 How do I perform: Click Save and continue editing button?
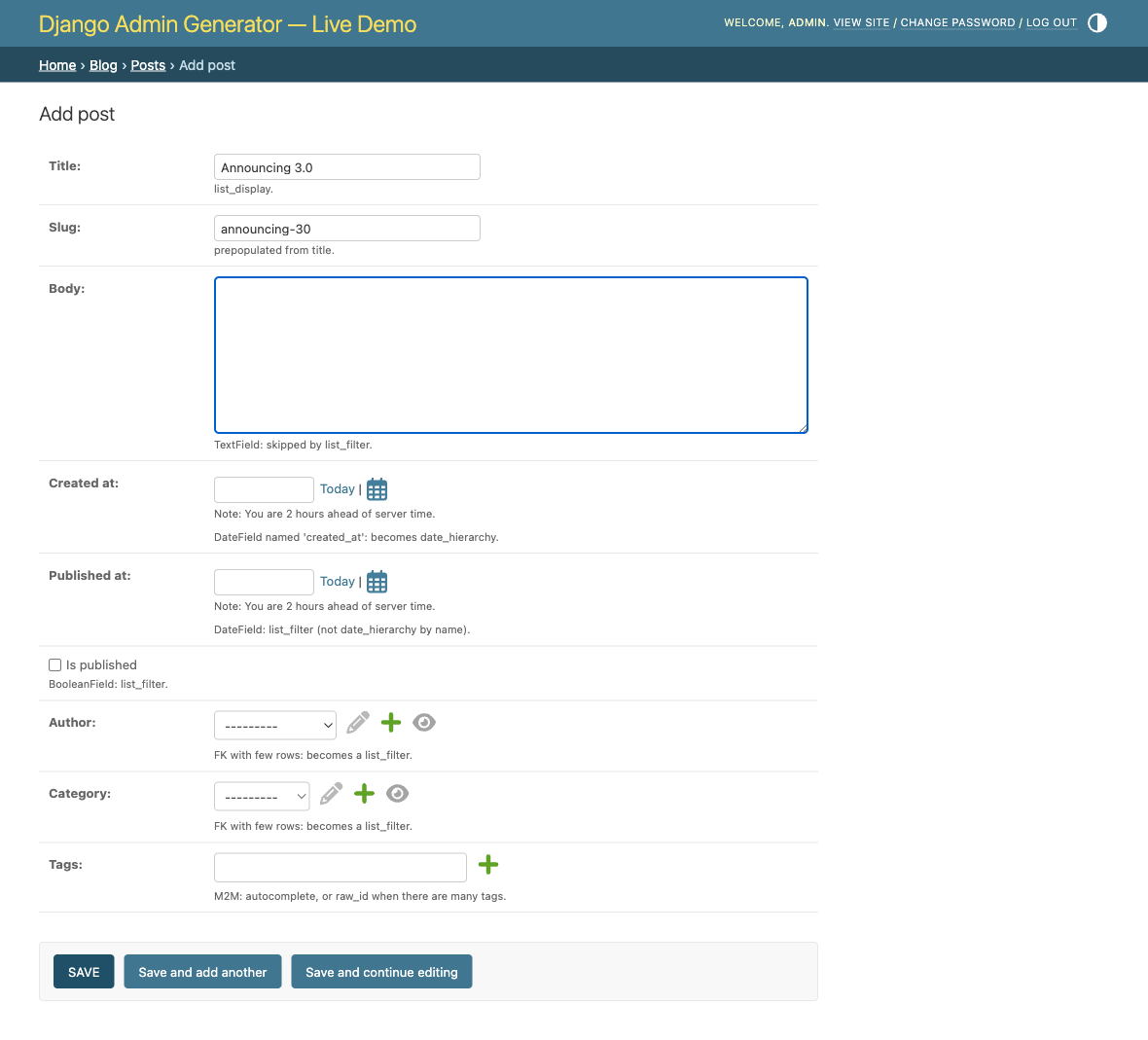click(x=381, y=971)
